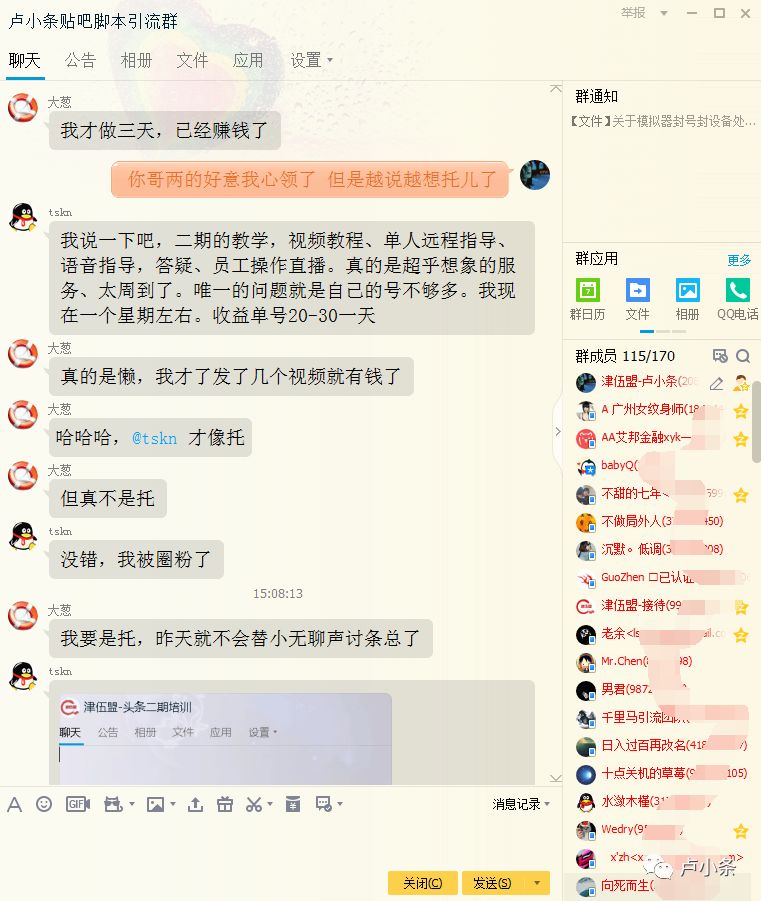
Task: Open the shared screenshot image thumbnail
Action: pyautogui.click(x=225, y=738)
